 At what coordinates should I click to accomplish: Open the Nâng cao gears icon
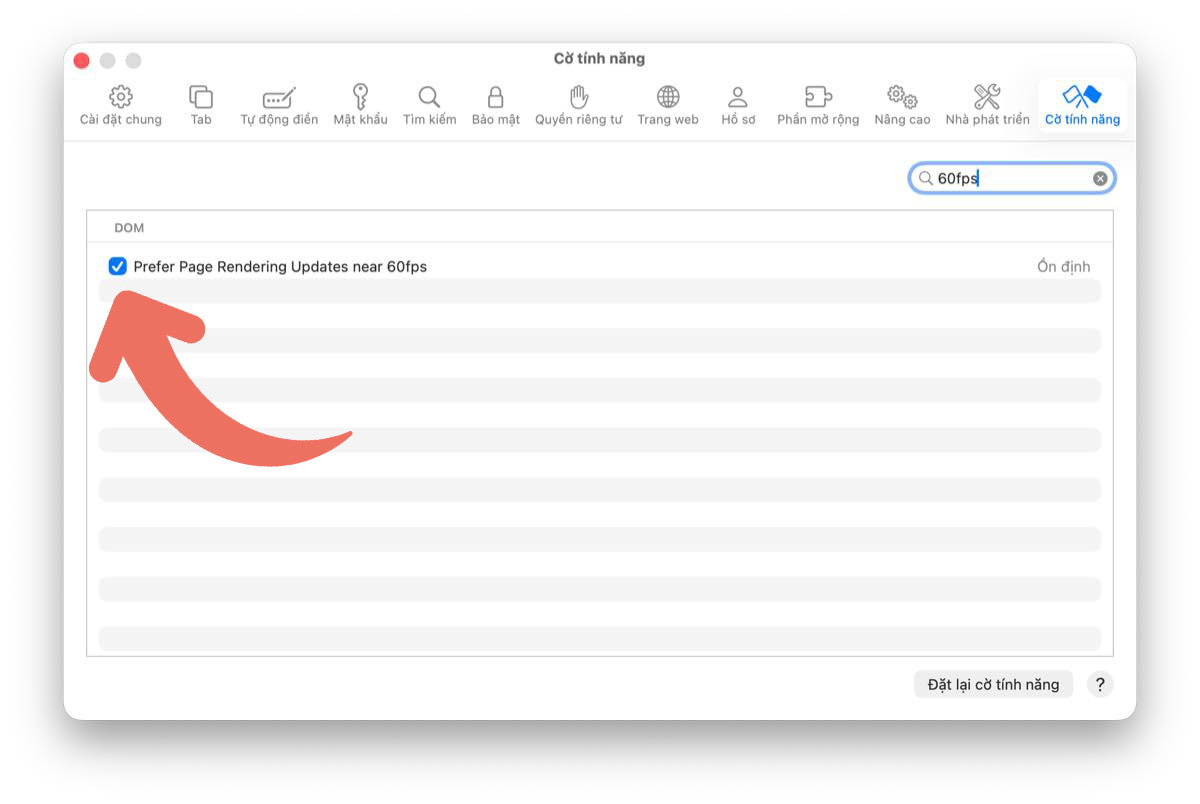coord(902,97)
